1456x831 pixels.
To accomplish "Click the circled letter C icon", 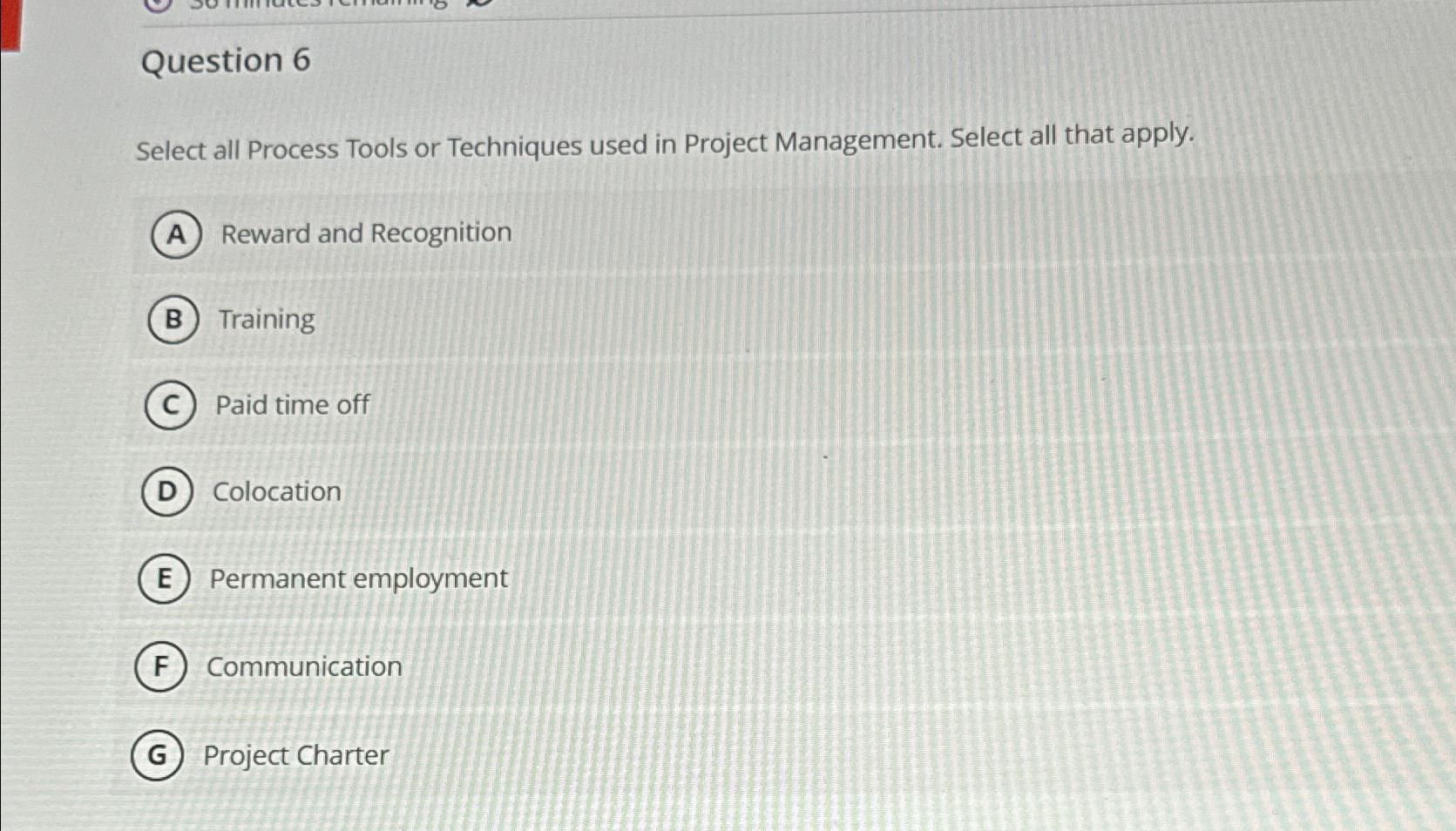I will click(171, 404).
